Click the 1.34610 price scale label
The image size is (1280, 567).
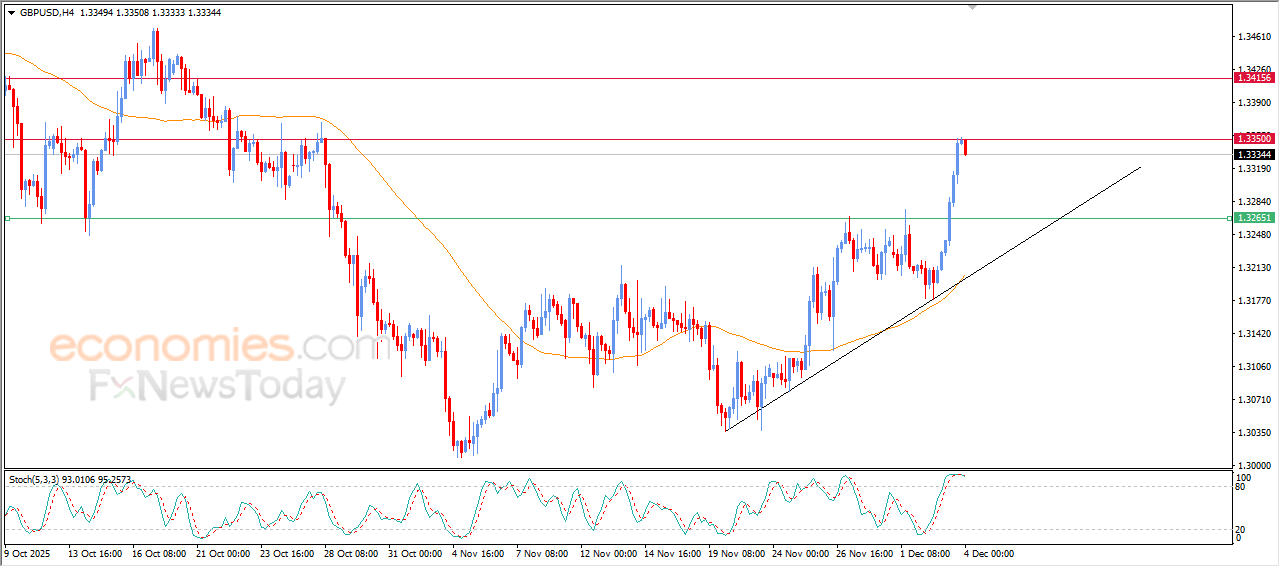click(1254, 37)
